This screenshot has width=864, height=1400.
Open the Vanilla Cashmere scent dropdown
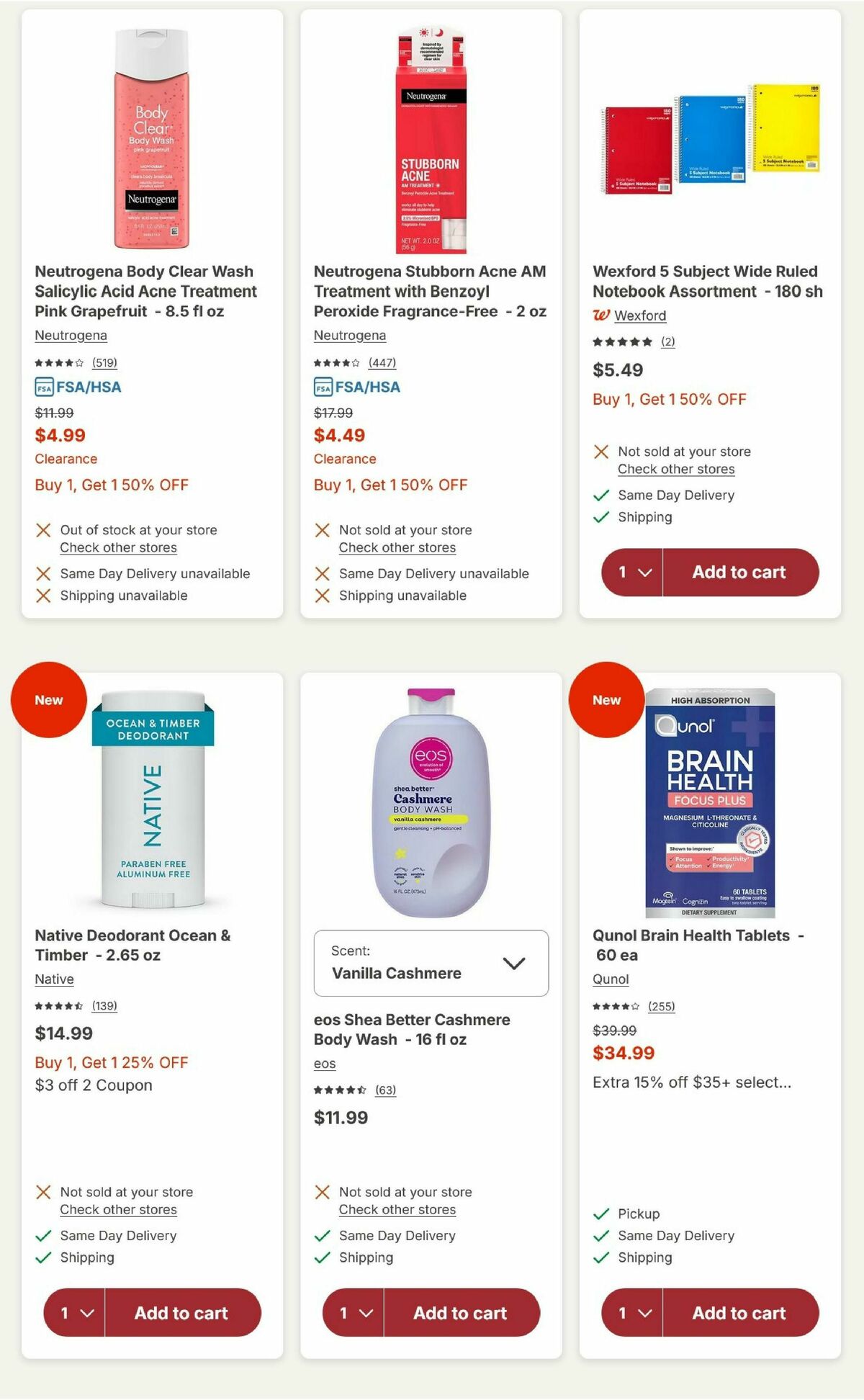[x=431, y=964]
